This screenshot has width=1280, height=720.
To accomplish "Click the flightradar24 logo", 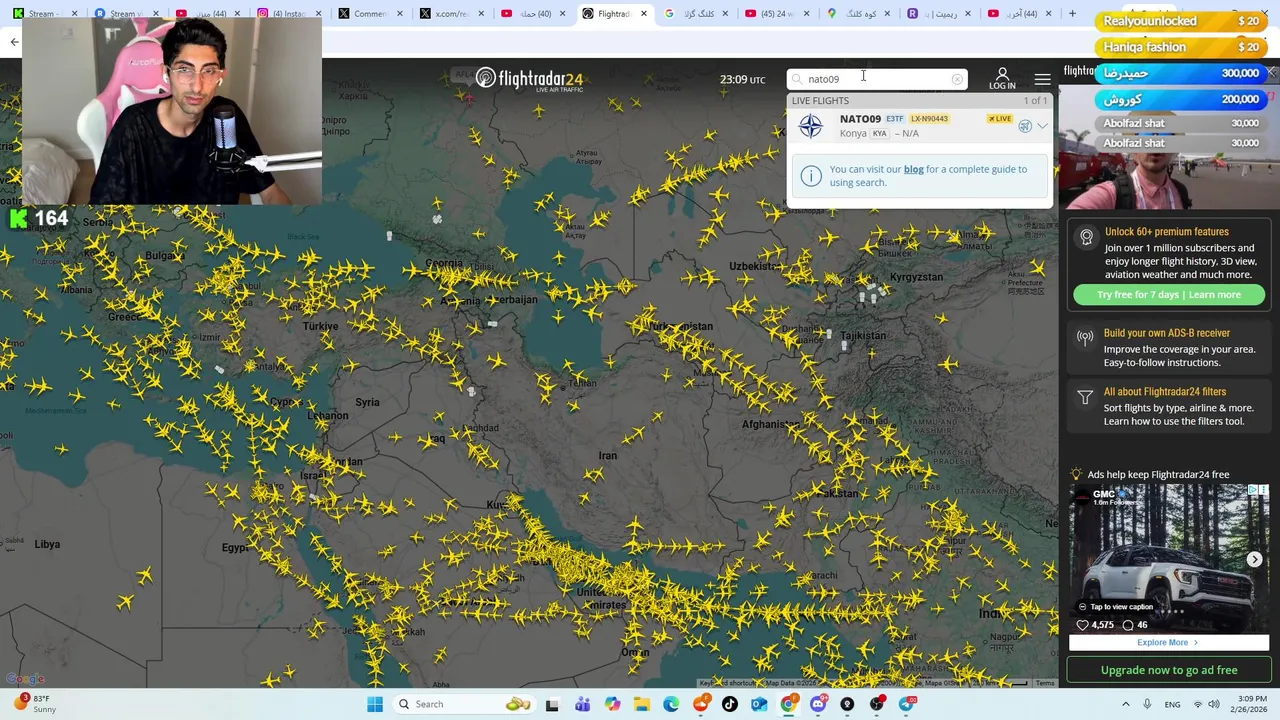I will click(x=529, y=79).
